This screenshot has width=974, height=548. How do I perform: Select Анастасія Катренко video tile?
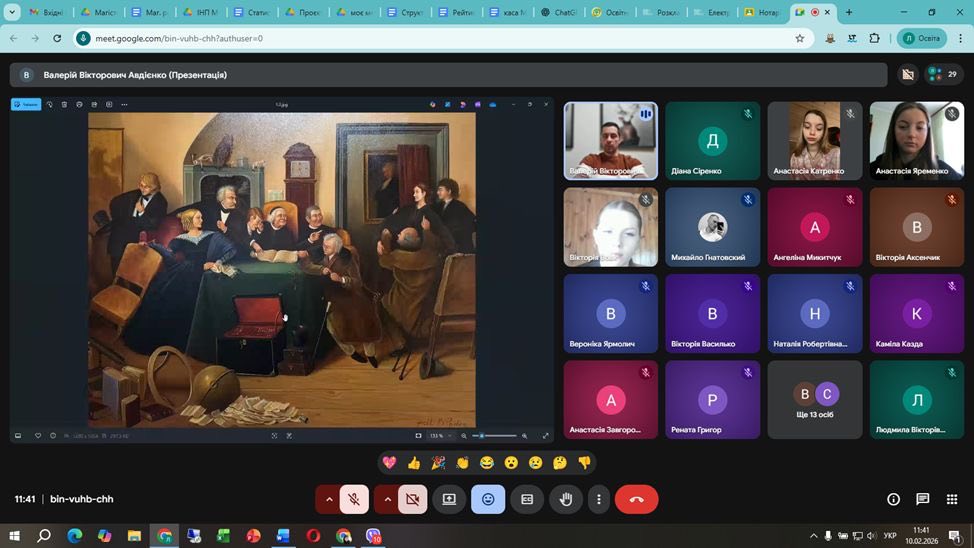[815, 141]
